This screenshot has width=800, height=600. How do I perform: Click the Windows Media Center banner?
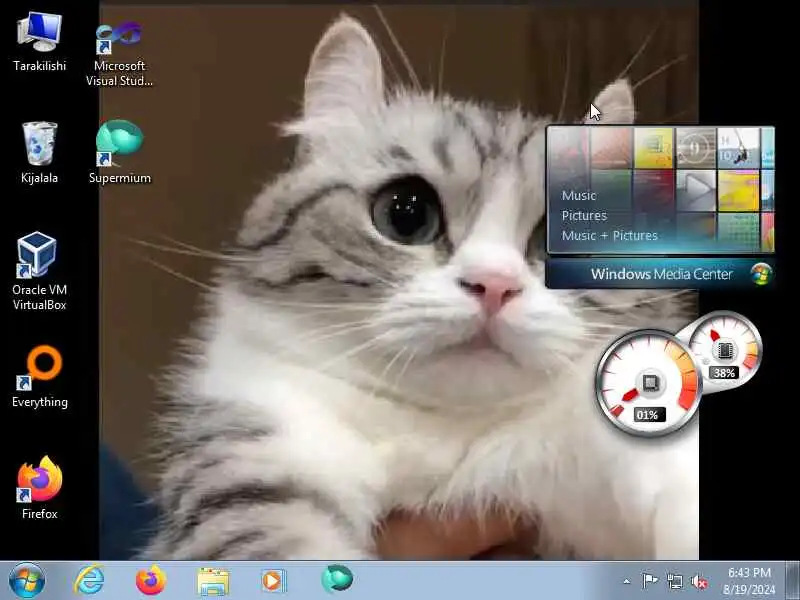[x=660, y=274]
